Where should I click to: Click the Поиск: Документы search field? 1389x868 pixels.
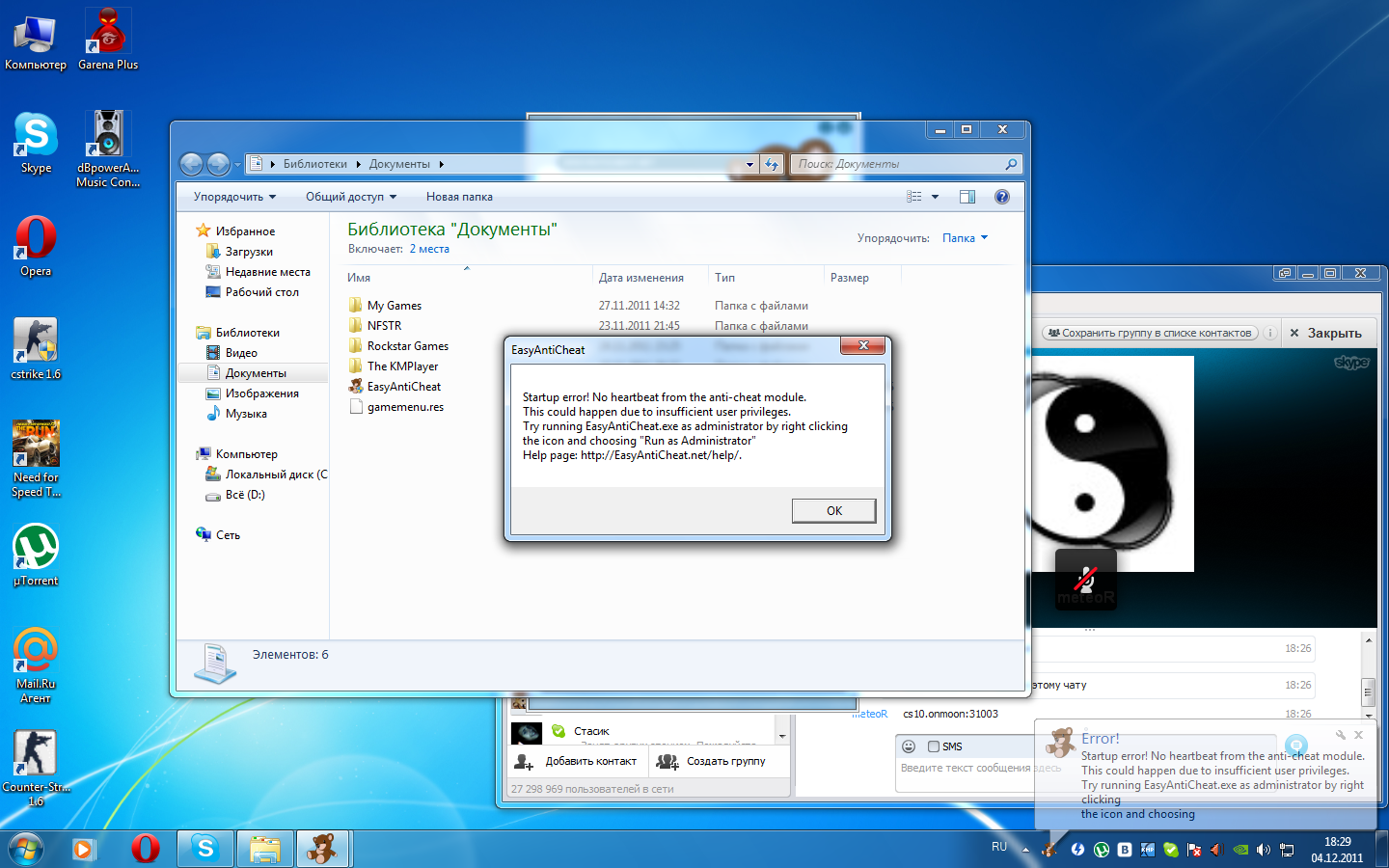906,164
